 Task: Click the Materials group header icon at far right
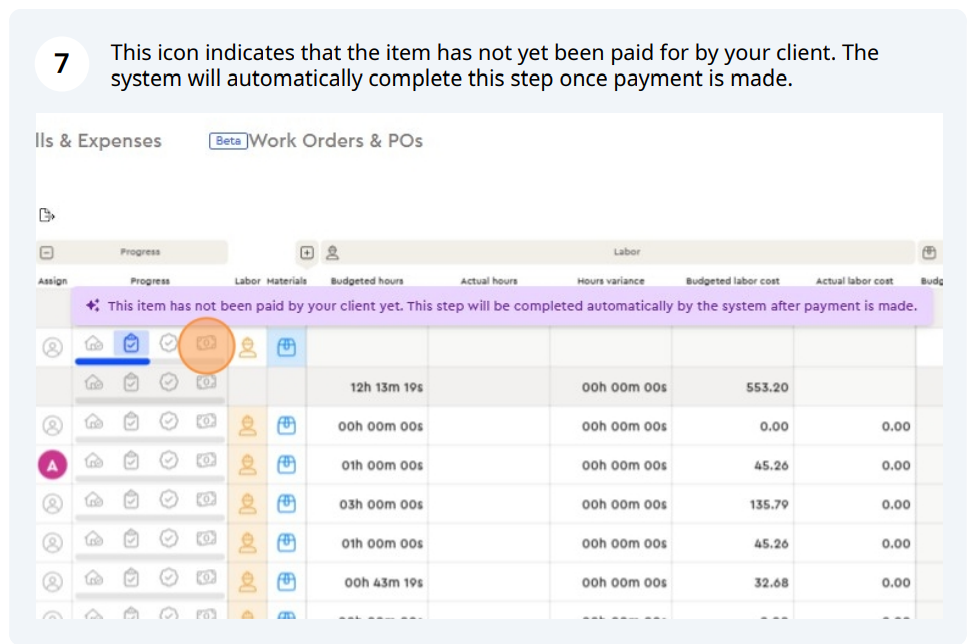[x=929, y=253]
